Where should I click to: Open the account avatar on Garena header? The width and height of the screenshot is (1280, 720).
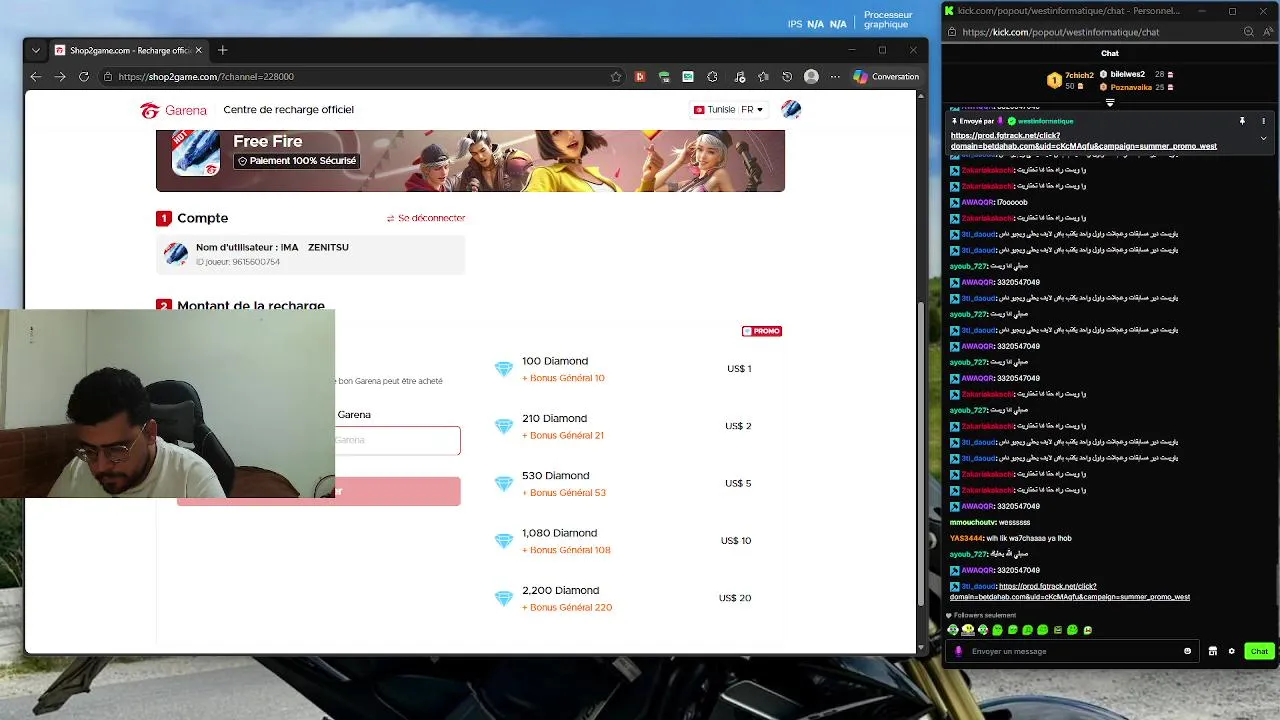click(791, 110)
